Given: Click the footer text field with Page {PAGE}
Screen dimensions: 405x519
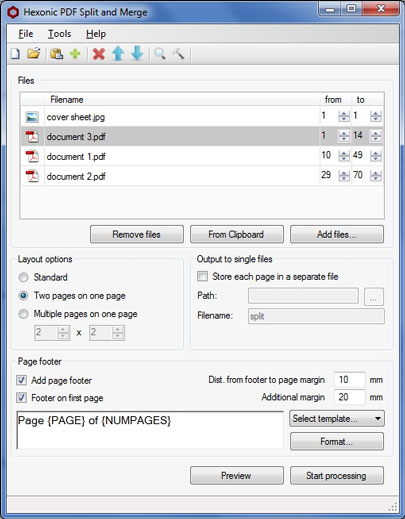Looking at the screenshot, I should [x=150, y=430].
